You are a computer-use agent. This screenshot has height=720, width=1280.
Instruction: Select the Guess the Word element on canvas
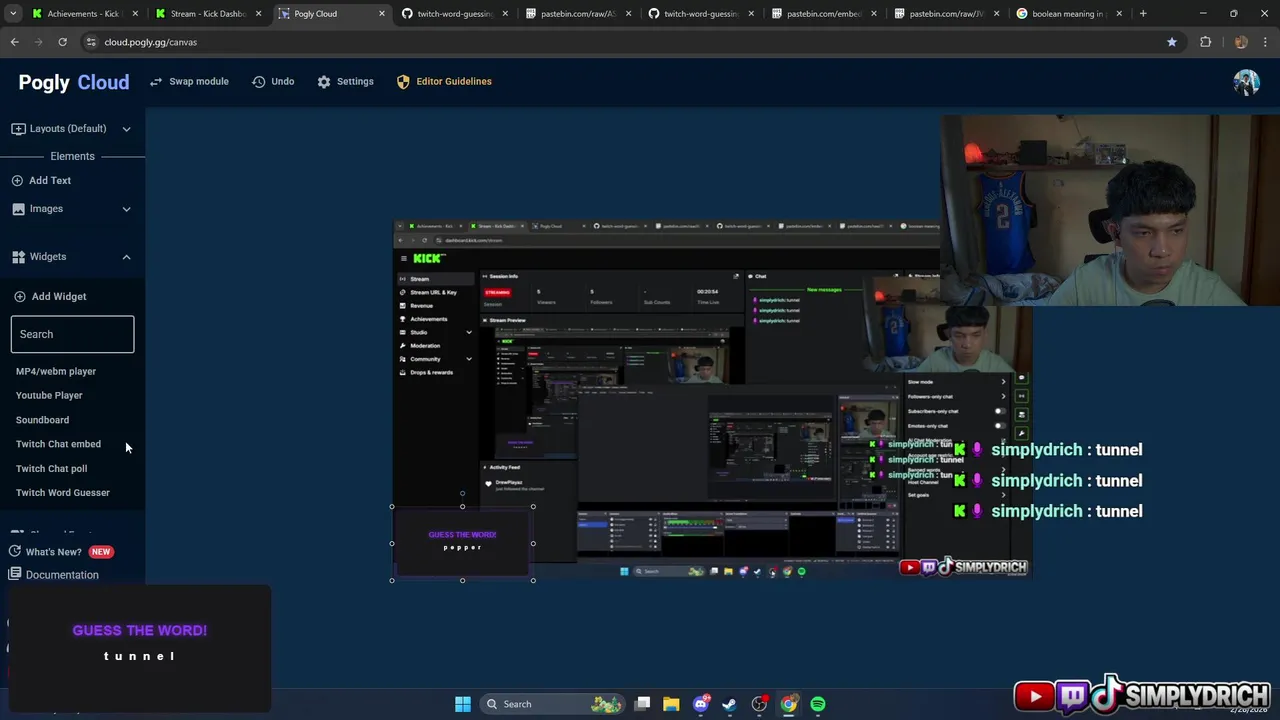click(462, 543)
